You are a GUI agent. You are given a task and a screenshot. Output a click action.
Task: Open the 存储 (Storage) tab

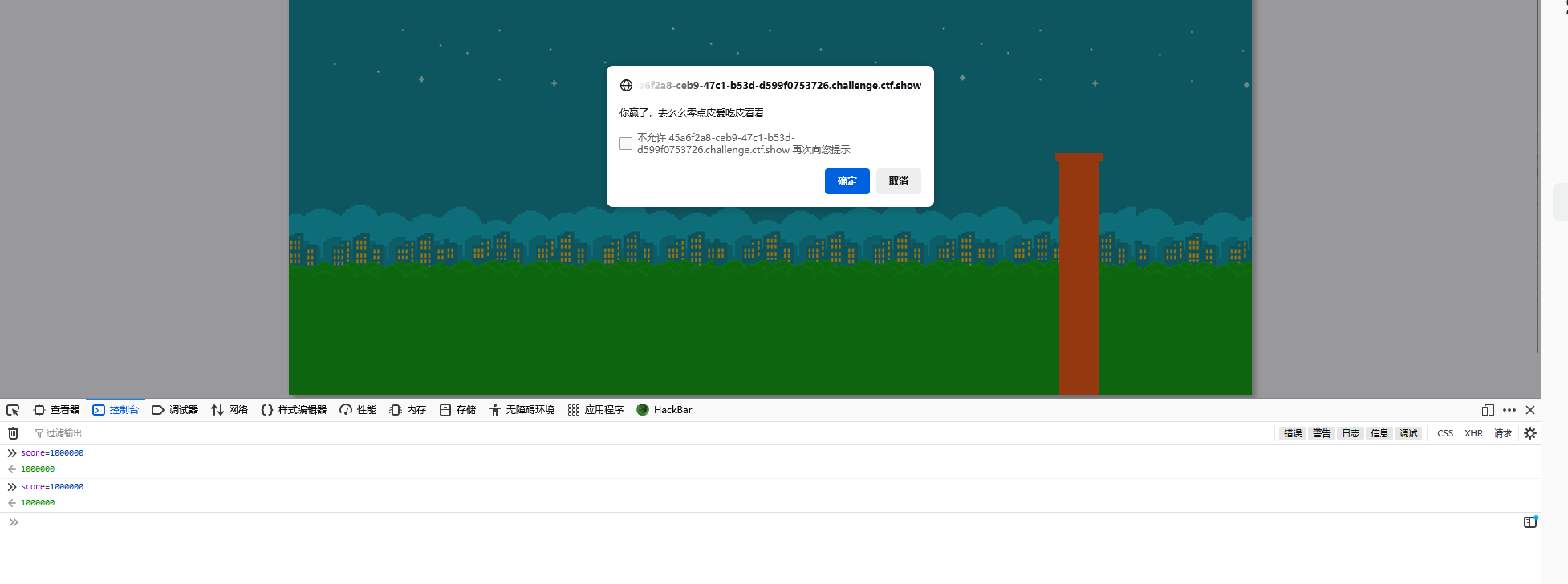click(x=457, y=410)
